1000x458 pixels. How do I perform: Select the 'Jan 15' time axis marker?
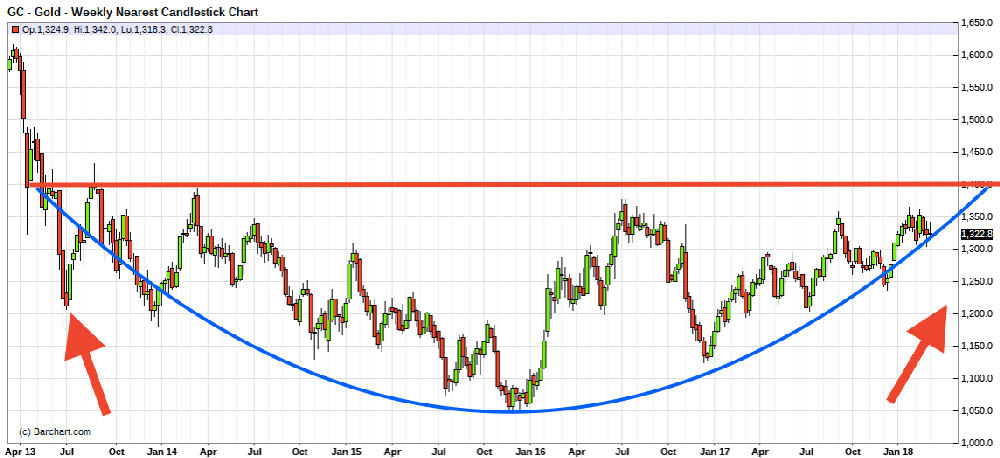(x=345, y=451)
